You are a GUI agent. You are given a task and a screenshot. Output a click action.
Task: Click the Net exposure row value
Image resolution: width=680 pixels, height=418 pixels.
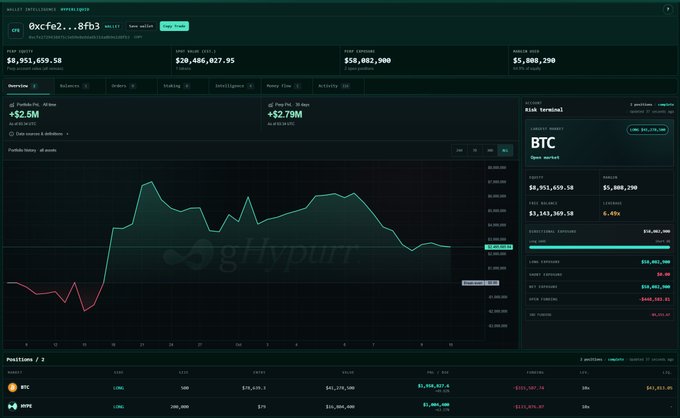(x=656, y=287)
